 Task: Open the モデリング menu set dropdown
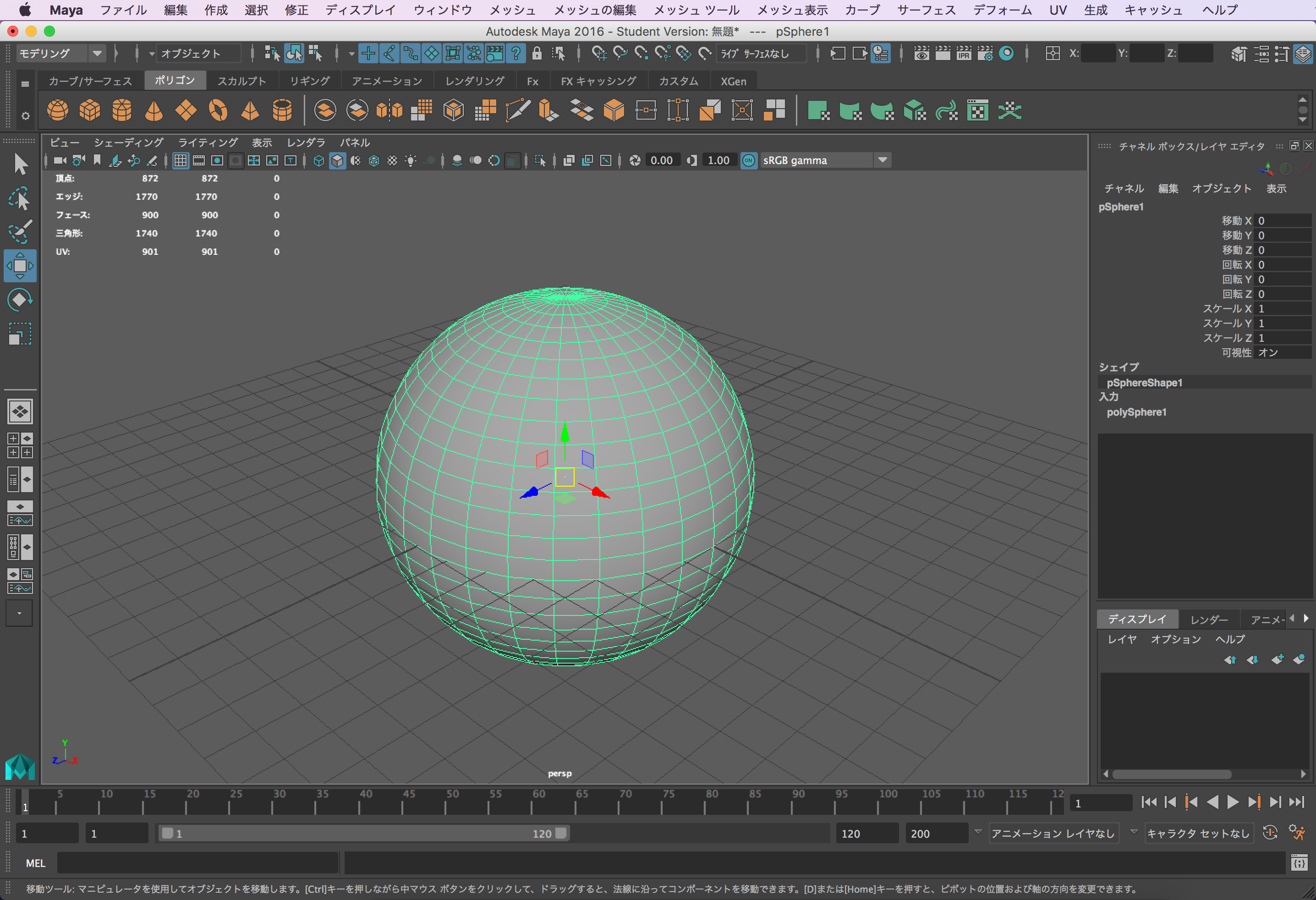(x=98, y=54)
